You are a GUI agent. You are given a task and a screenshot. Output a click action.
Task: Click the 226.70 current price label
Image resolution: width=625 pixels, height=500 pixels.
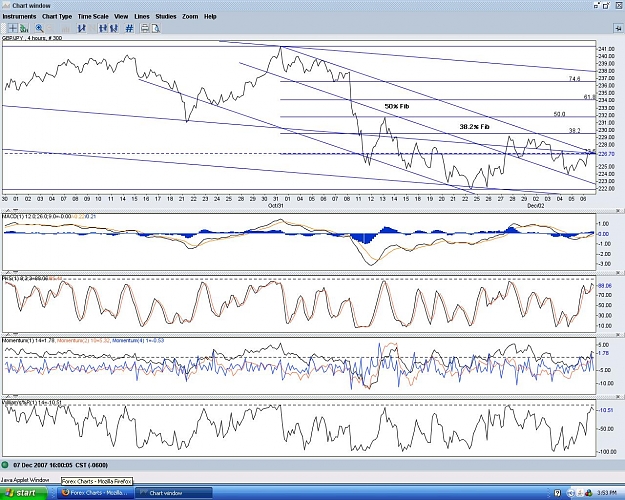[604, 154]
